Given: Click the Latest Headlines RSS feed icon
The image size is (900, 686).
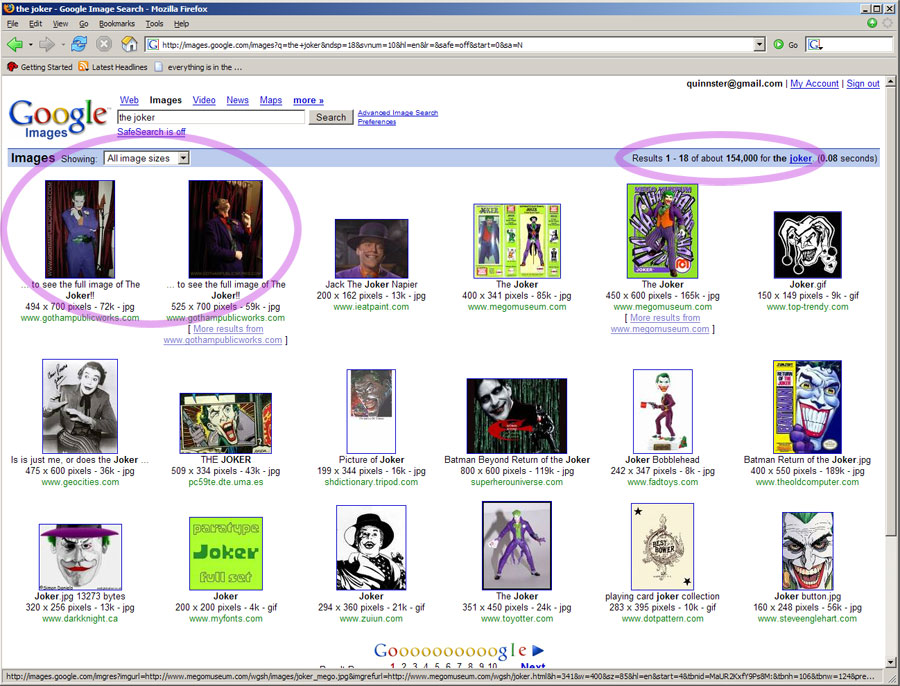Looking at the screenshot, I should (83, 67).
